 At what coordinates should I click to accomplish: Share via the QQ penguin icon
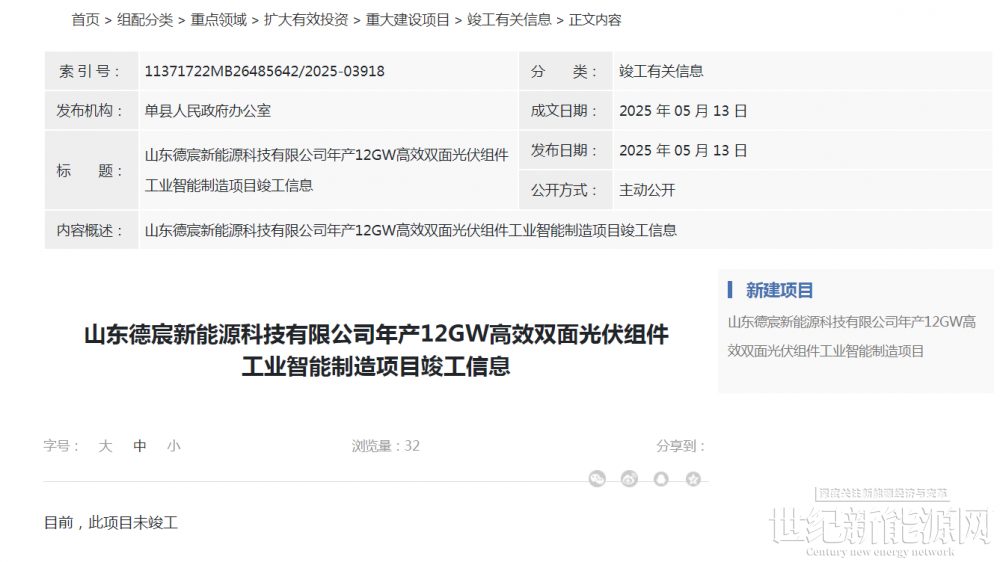[661, 478]
